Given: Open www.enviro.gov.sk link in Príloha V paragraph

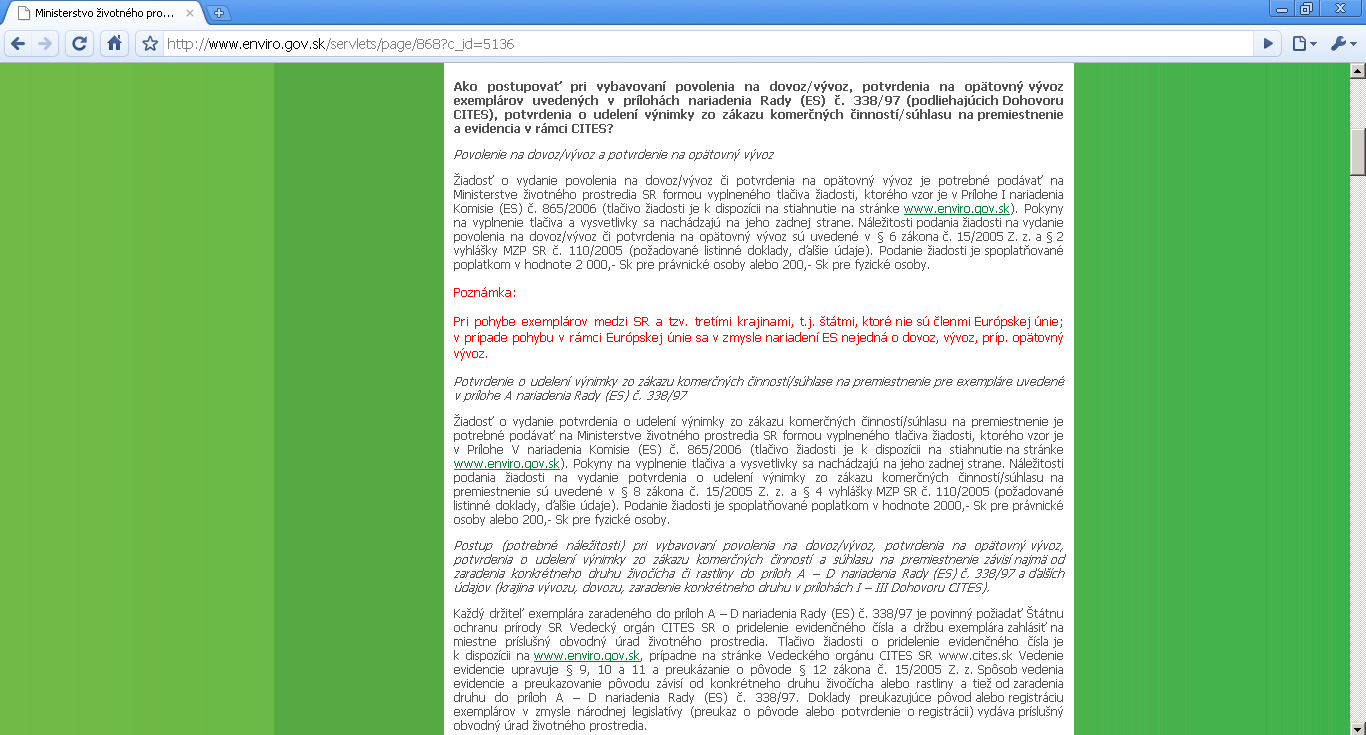Looking at the screenshot, I should tap(509, 464).
